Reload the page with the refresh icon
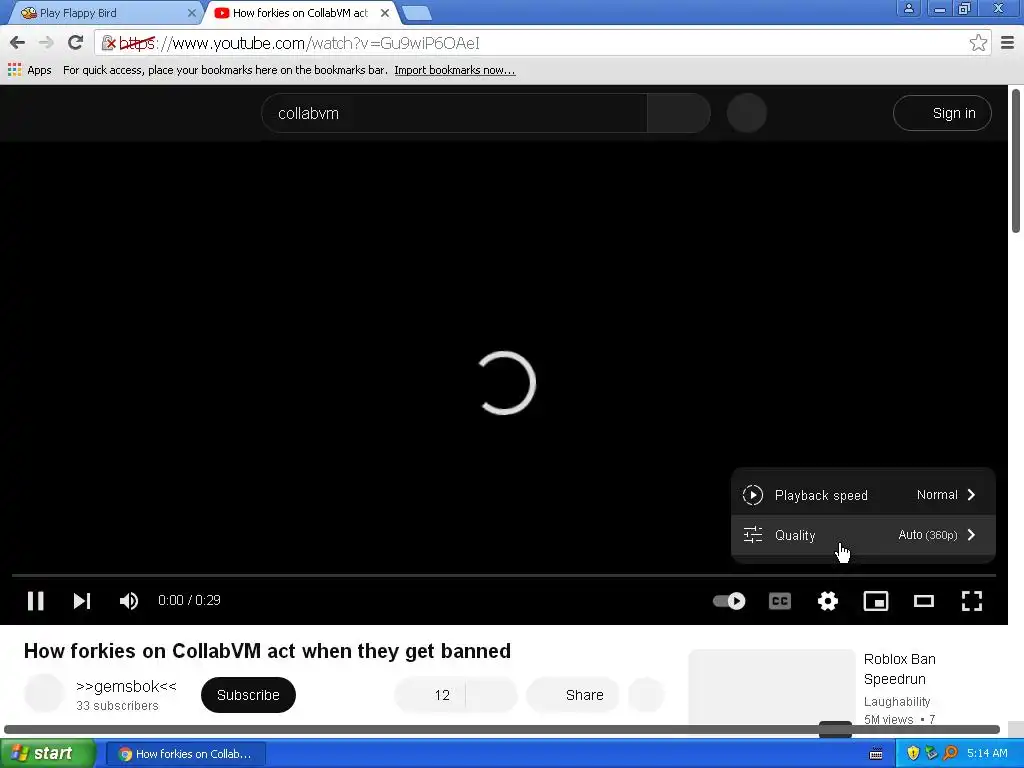This screenshot has height=768, width=1024. 75,43
